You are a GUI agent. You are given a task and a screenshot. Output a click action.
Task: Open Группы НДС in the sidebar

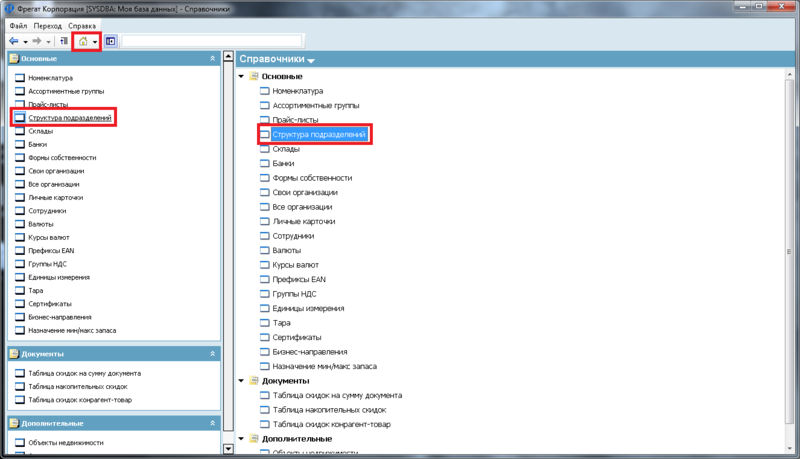[47, 264]
